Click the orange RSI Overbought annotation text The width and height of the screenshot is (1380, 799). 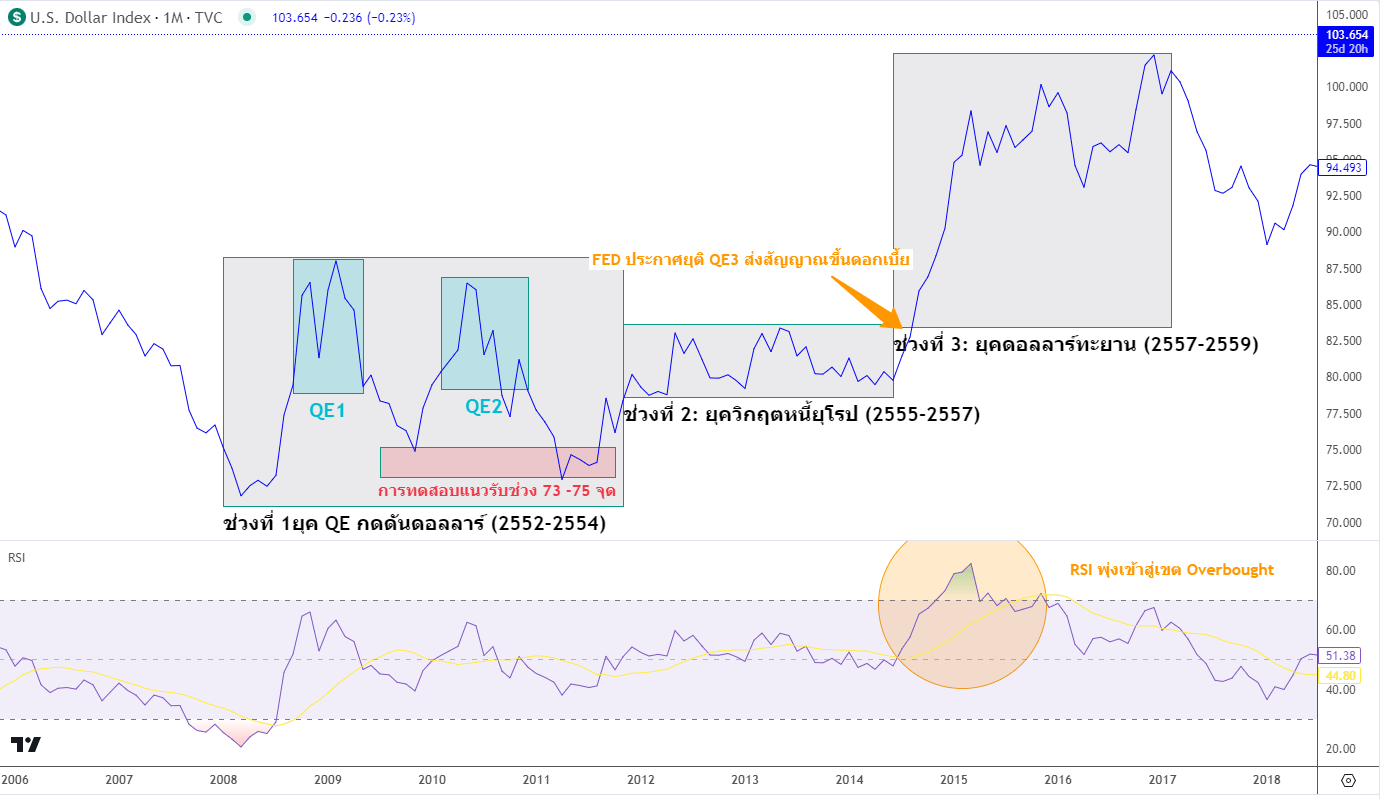pyautogui.click(x=1172, y=570)
